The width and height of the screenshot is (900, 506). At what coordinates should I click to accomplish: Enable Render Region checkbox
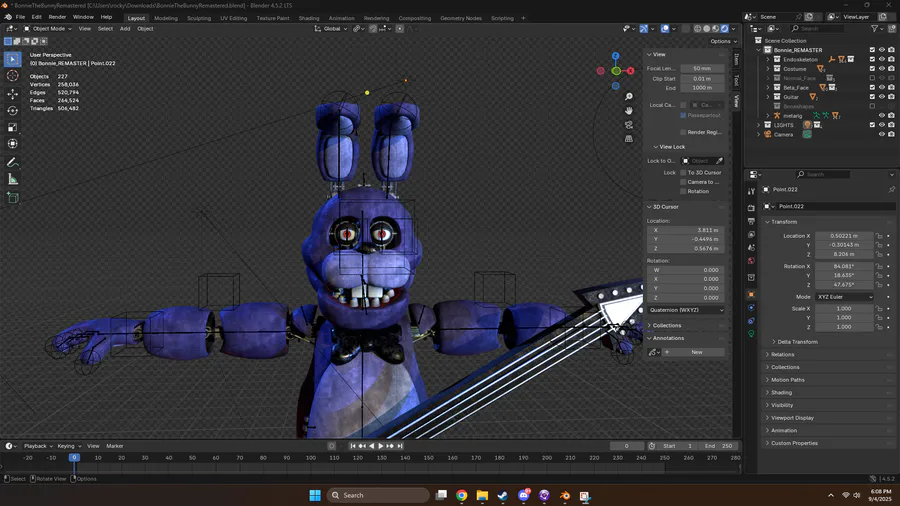pyautogui.click(x=683, y=132)
